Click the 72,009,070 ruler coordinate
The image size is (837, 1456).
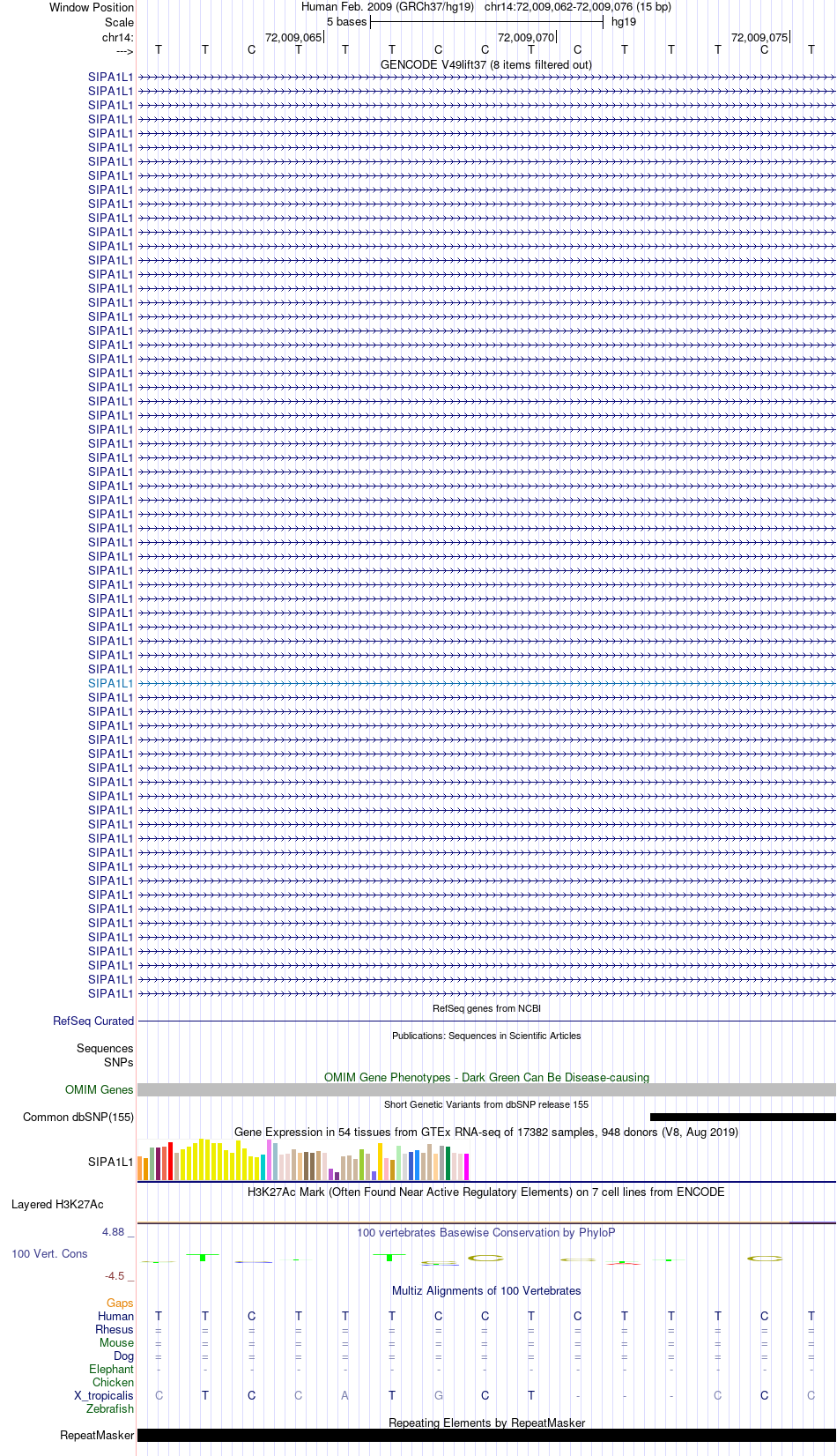[526, 37]
